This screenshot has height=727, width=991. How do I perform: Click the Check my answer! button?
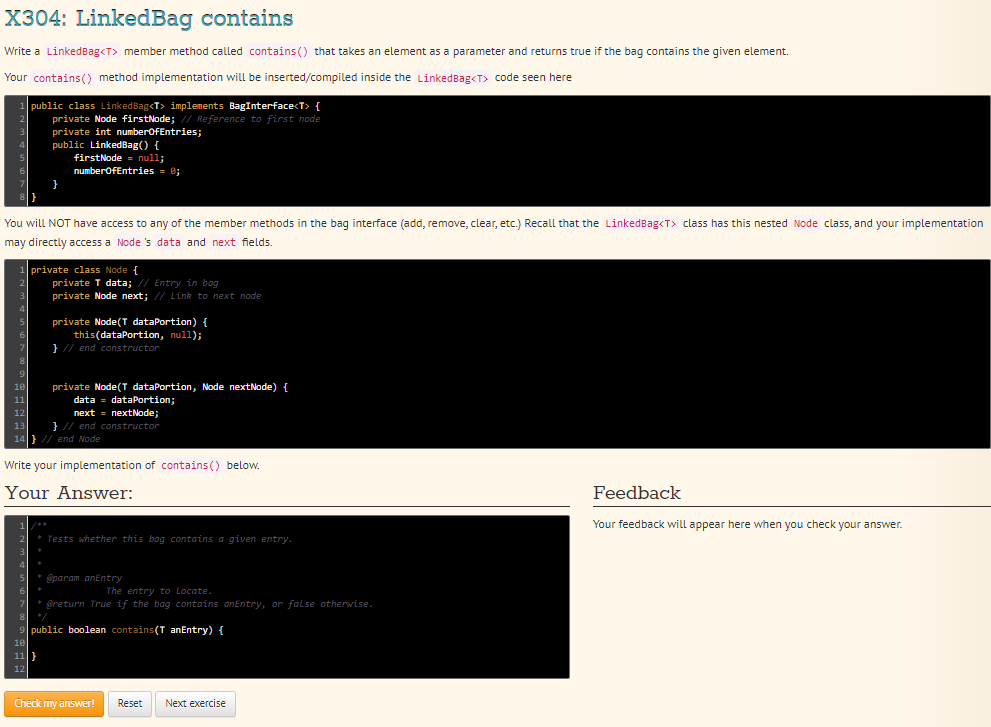53,704
